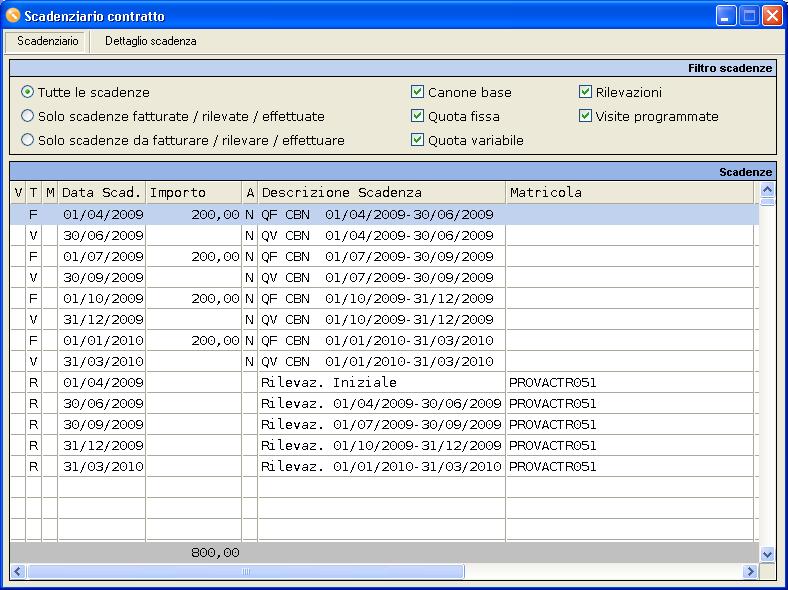Select row 'Rilevaz. 01/04/2009-30/06/2009'
Screen dimensions: 788x590
[x=384, y=404]
